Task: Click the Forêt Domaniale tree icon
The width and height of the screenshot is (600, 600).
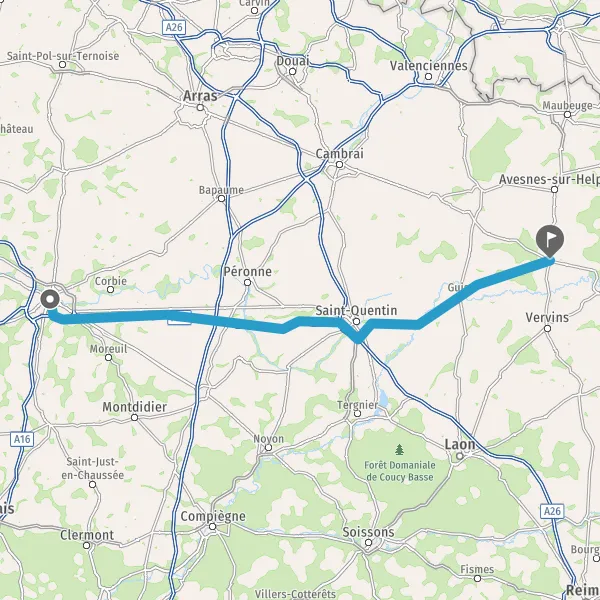Action: [399, 449]
